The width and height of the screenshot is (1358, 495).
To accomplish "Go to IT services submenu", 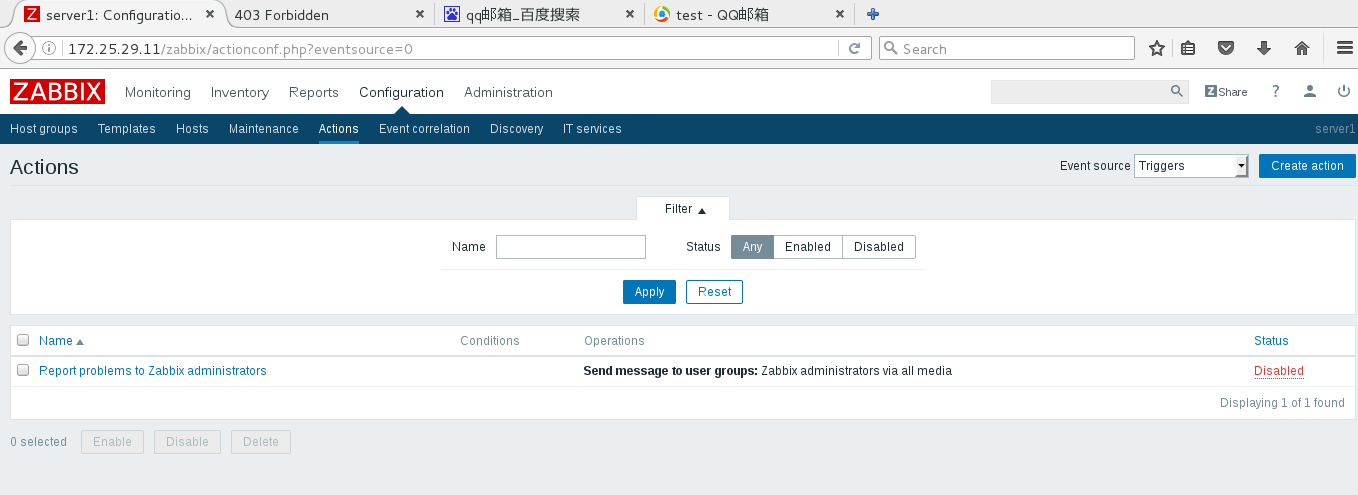I will coord(592,129).
